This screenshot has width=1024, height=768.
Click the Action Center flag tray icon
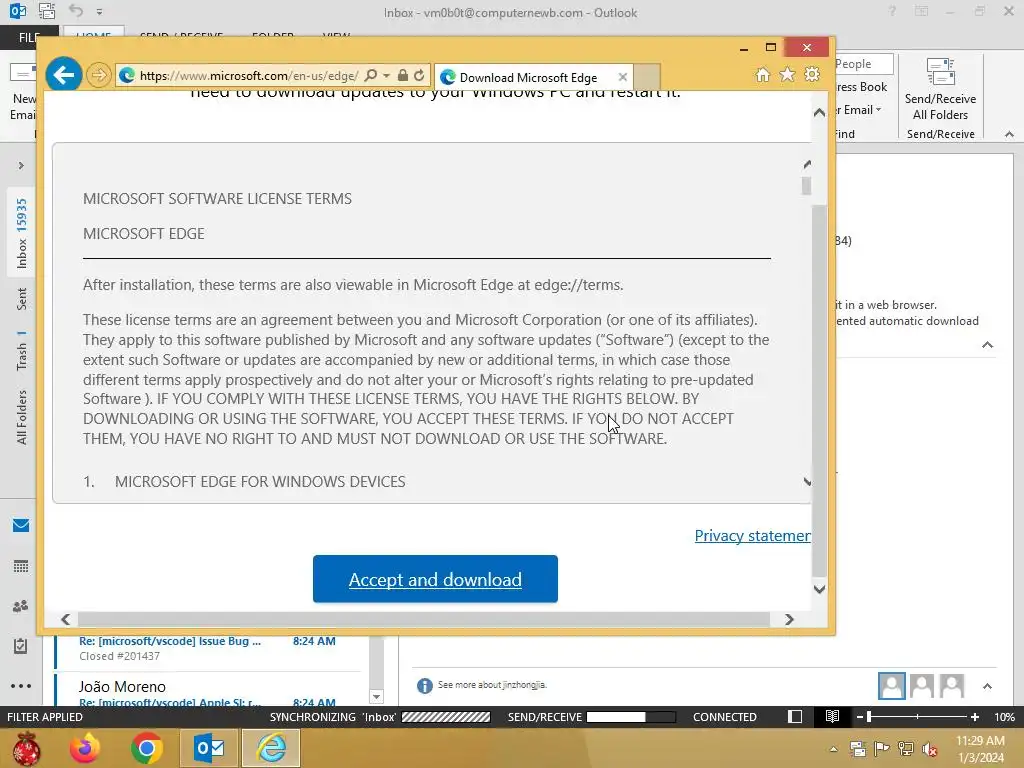pos(882,749)
